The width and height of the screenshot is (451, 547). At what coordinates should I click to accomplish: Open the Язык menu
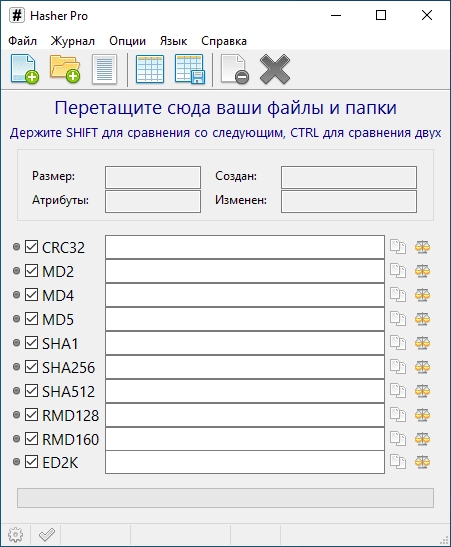[x=173, y=41]
